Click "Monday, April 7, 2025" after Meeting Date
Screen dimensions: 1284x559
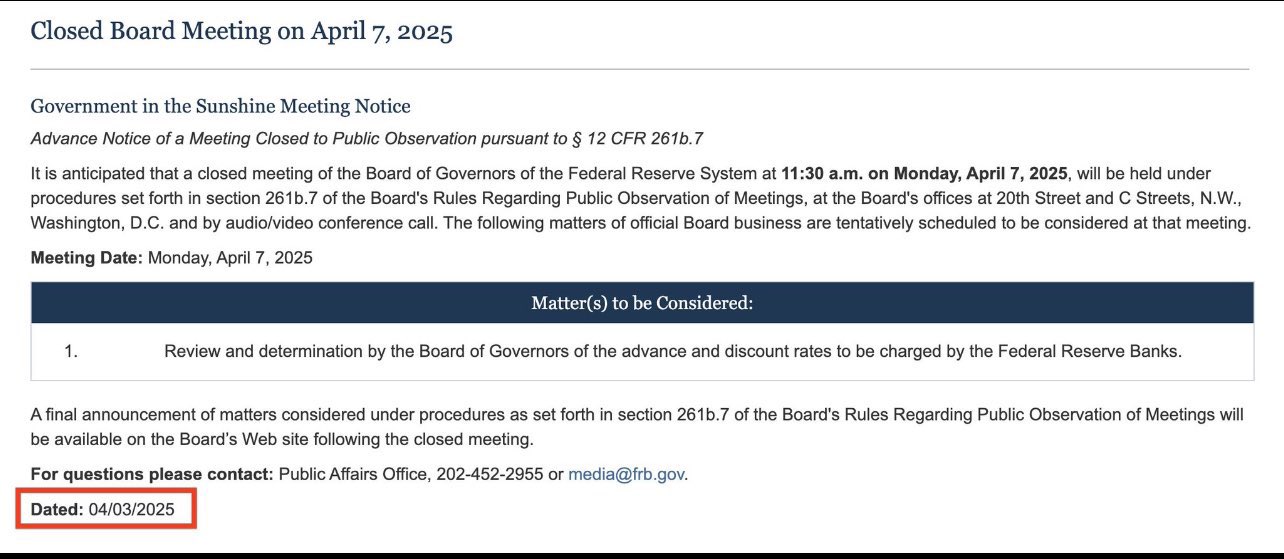coord(230,258)
